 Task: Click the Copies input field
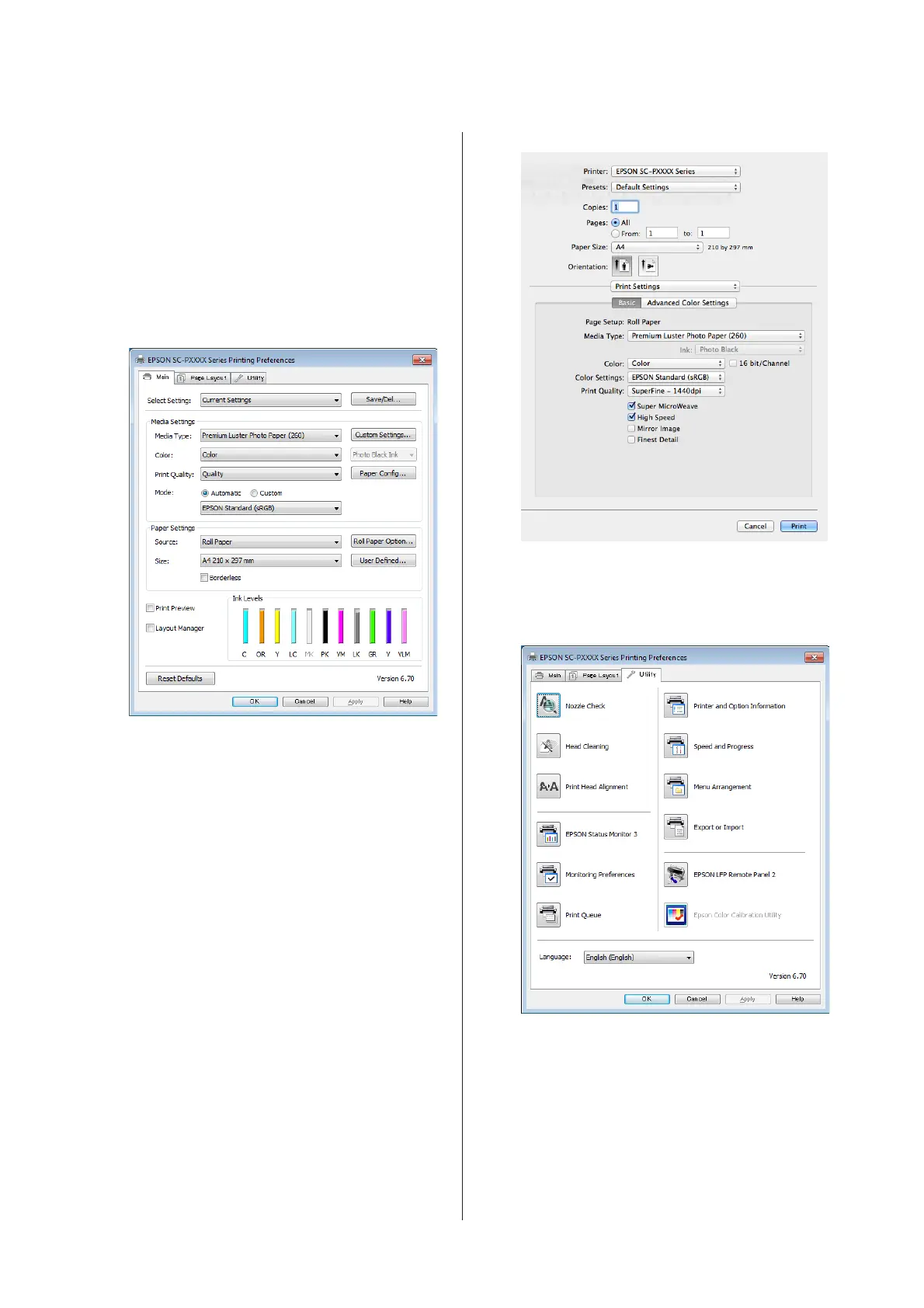tap(625, 207)
